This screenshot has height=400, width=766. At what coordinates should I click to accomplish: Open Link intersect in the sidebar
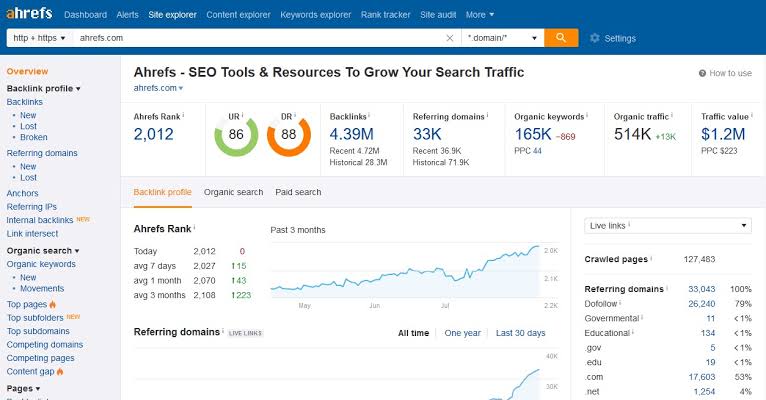32,233
